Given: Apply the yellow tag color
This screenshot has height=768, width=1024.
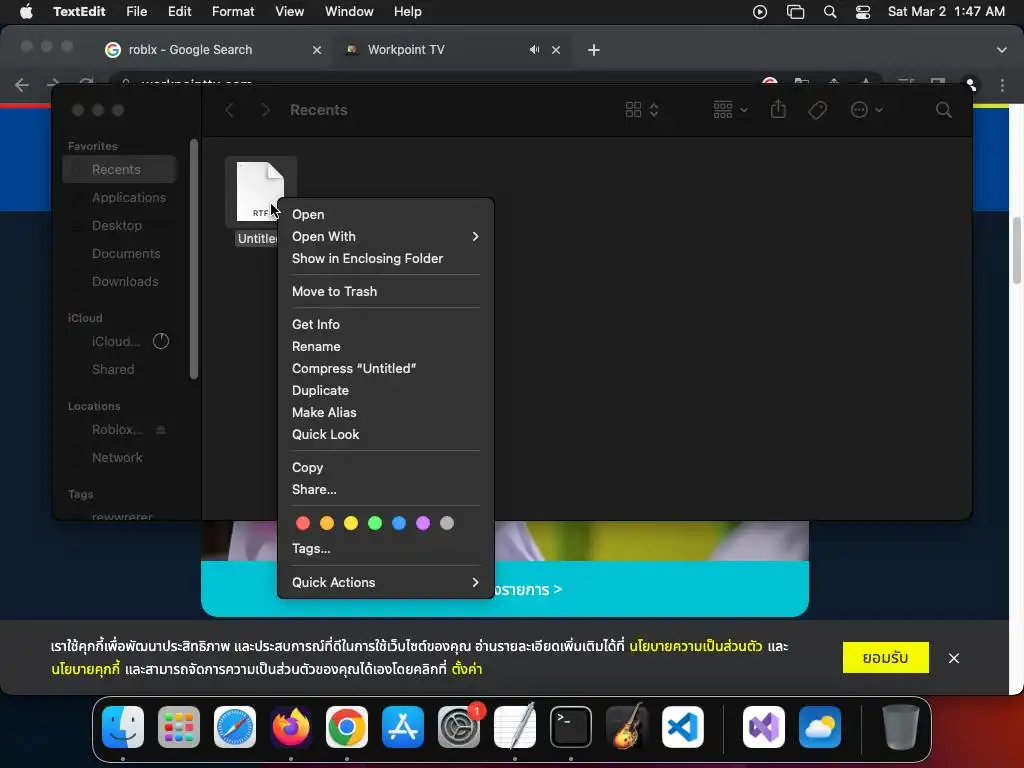Looking at the screenshot, I should [x=351, y=523].
